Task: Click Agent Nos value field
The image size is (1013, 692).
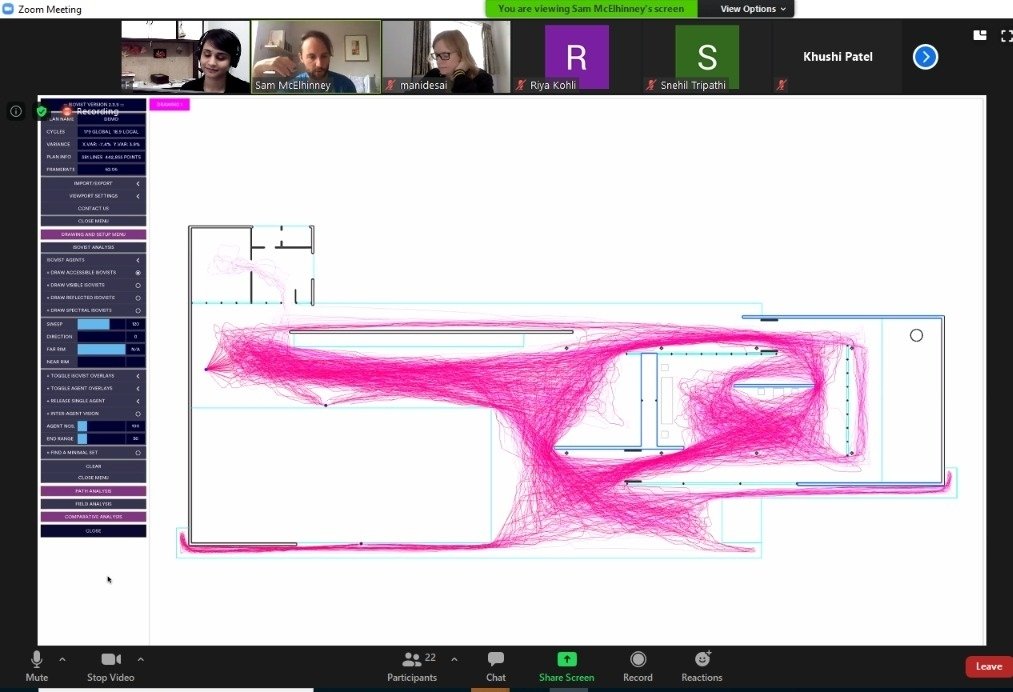Action: [136, 426]
